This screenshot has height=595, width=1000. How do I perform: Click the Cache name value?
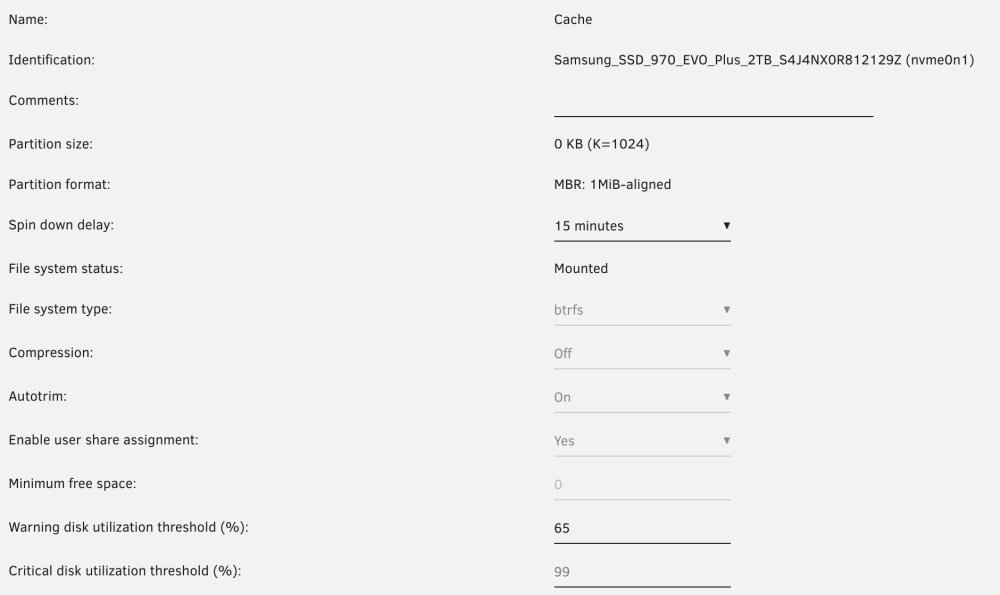coord(573,19)
